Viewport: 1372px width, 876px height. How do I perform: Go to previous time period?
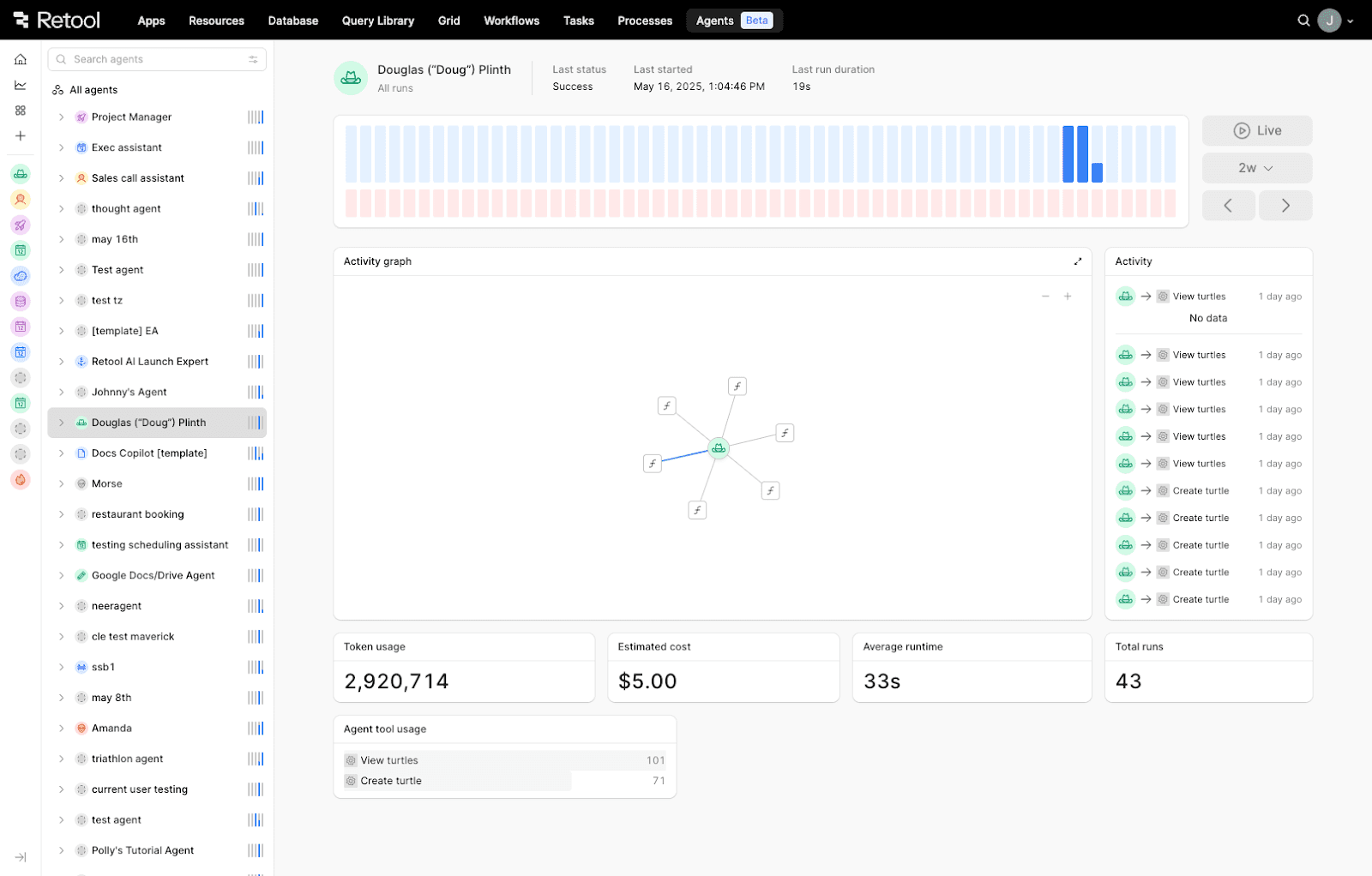[x=1228, y=206]
